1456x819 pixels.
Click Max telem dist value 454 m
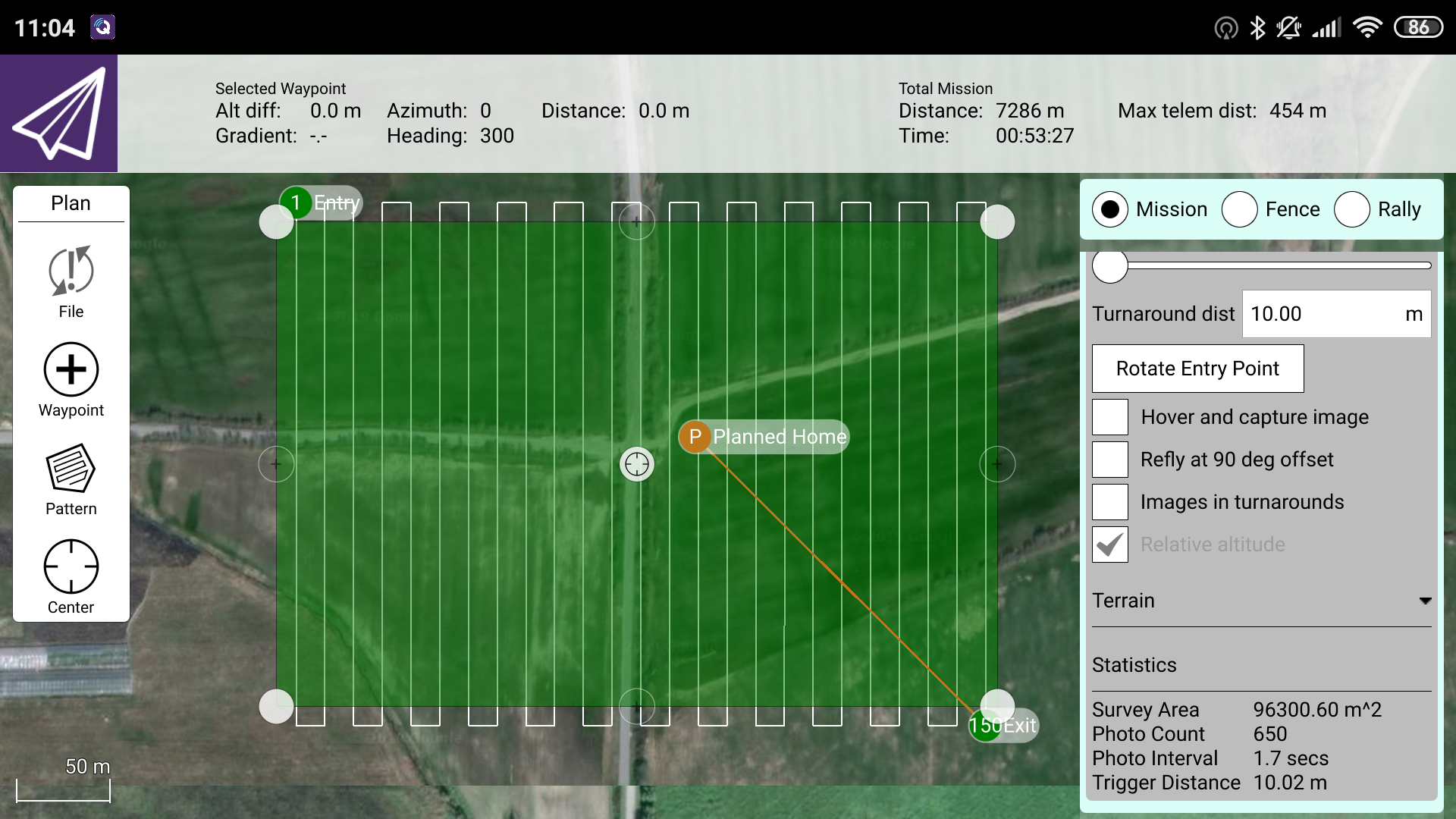click(1298, 111)
